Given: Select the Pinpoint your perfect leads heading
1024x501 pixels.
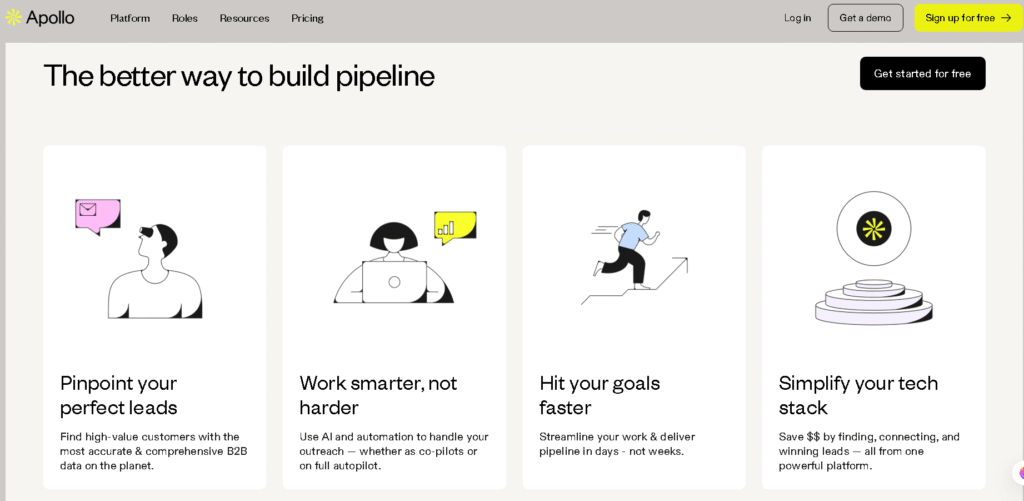Looking at the screenshot, I should pos(118,395).
